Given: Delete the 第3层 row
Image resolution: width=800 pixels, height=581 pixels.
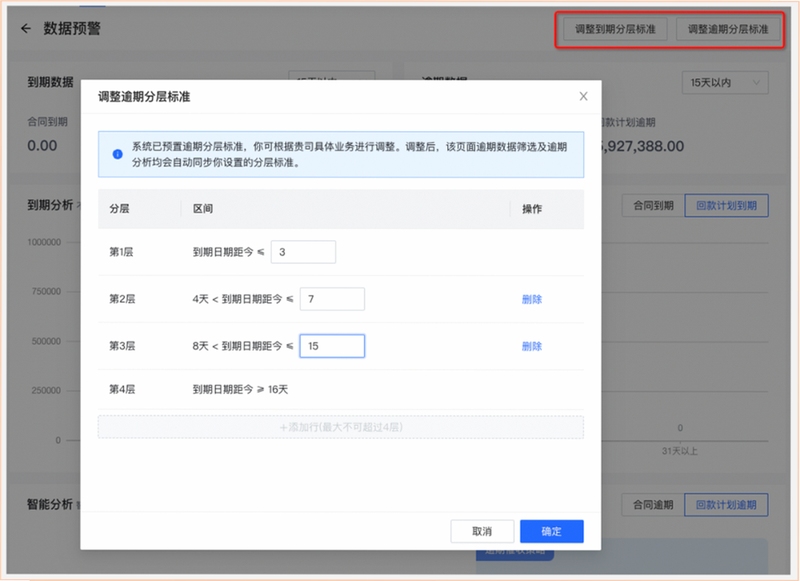Looking at the screenshot, I should coord(532,346).
